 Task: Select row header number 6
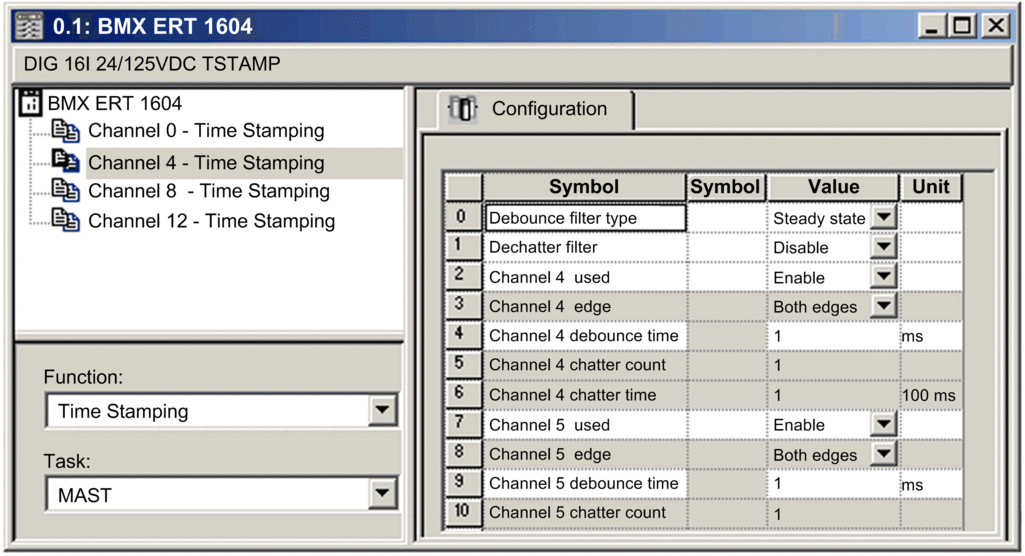[462, 393]
